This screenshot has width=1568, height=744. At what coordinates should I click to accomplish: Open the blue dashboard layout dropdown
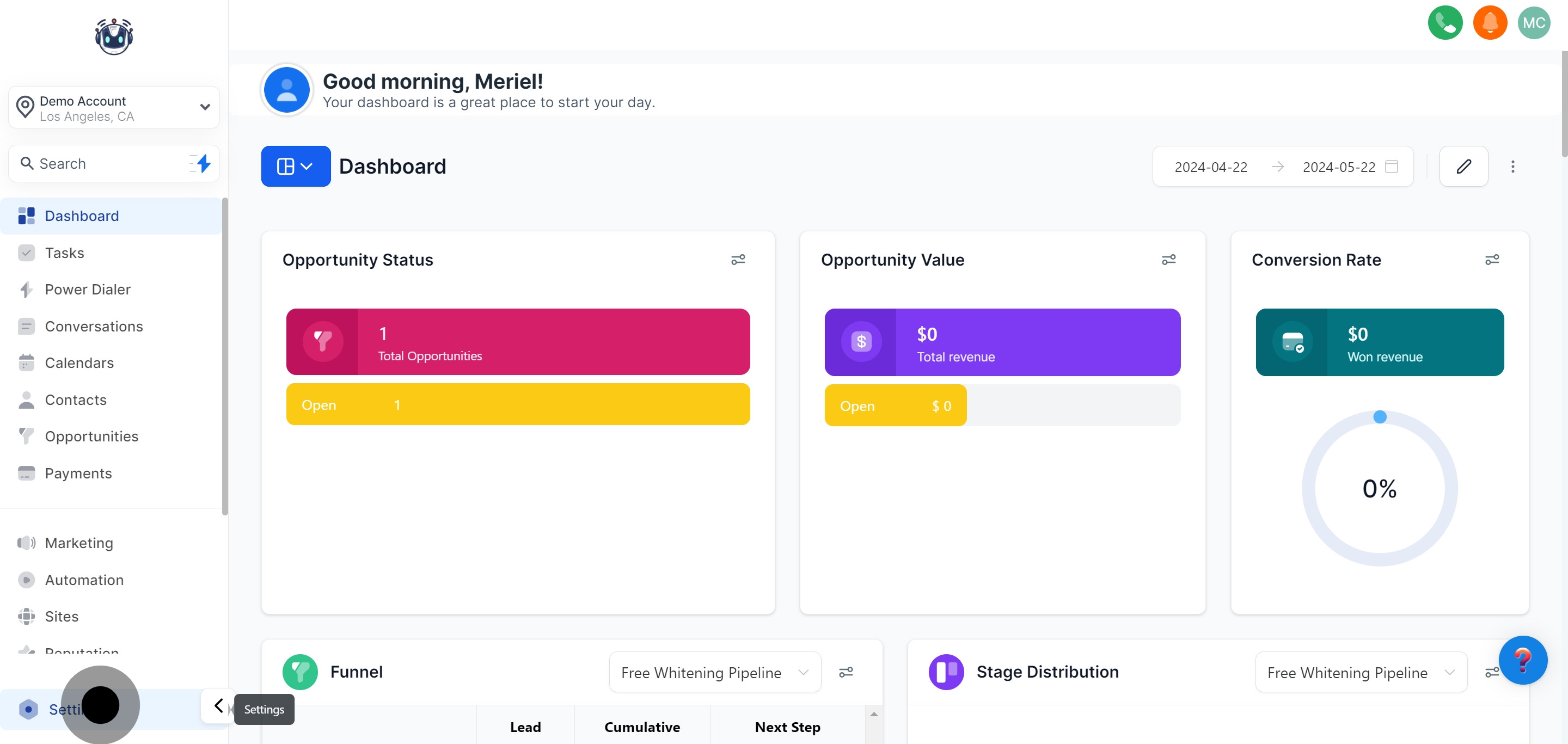[x=296, y=166]
